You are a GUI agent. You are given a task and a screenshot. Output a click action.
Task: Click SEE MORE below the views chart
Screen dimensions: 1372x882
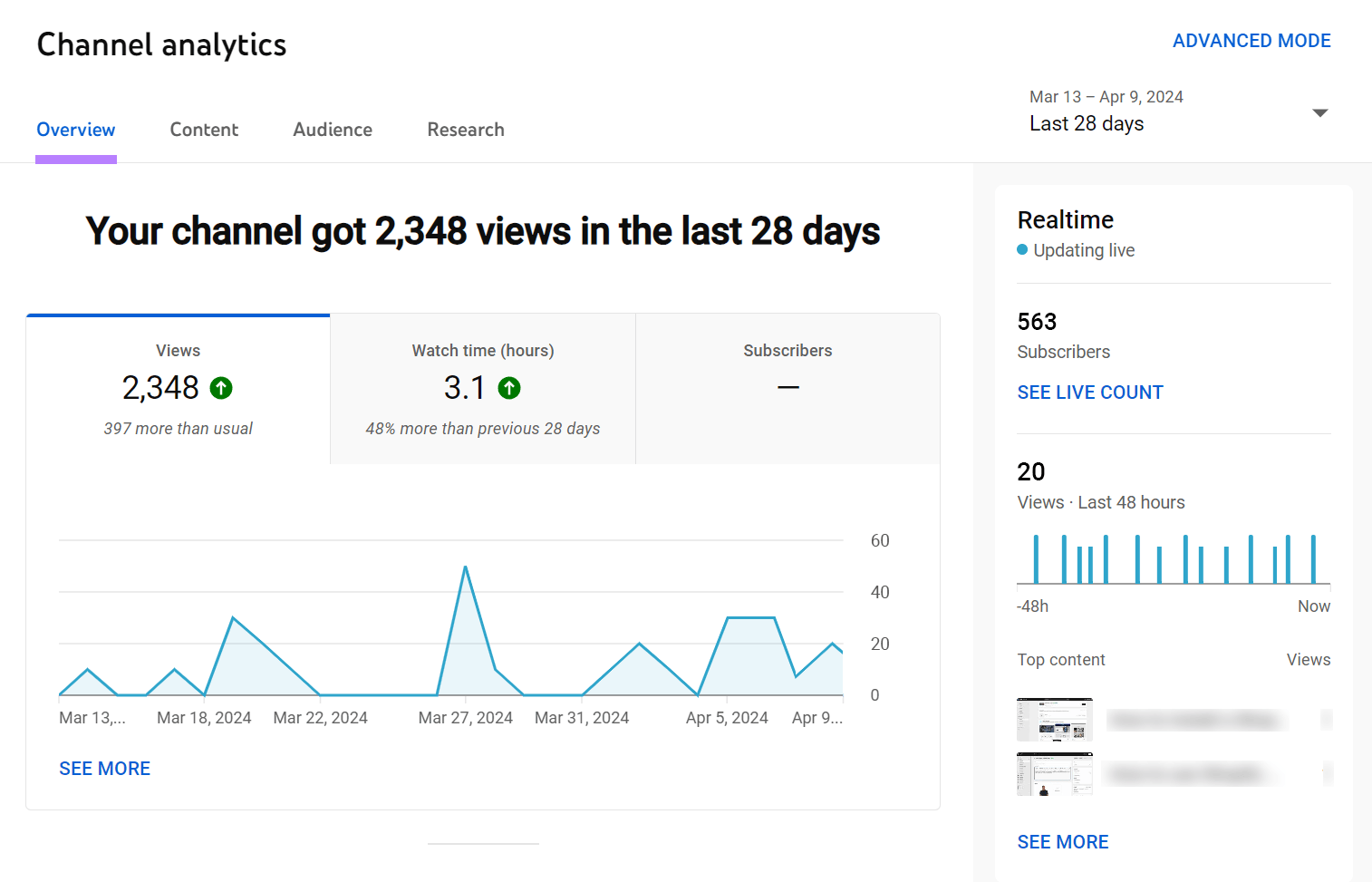point(104,768)
